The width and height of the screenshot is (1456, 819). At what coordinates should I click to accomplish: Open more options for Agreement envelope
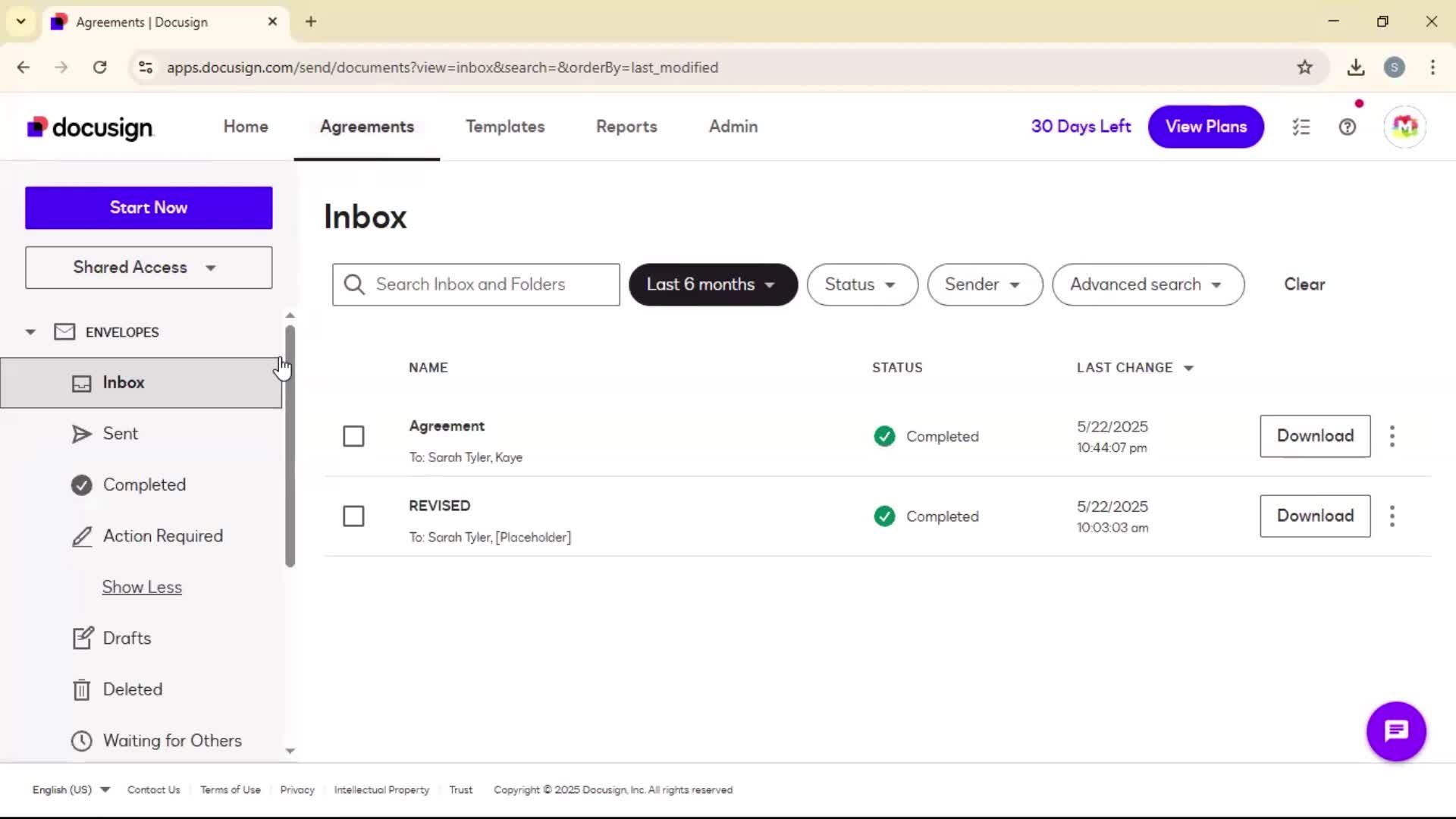(1392, 436)
